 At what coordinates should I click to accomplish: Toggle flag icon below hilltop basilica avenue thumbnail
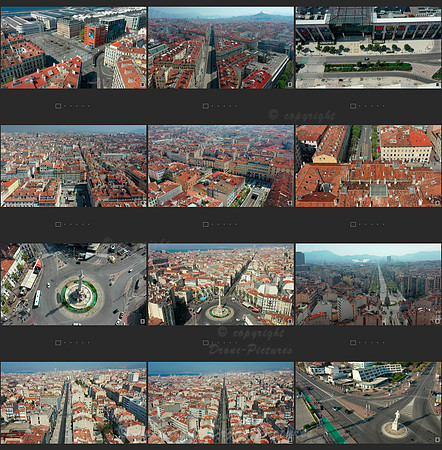click(206, 106)
